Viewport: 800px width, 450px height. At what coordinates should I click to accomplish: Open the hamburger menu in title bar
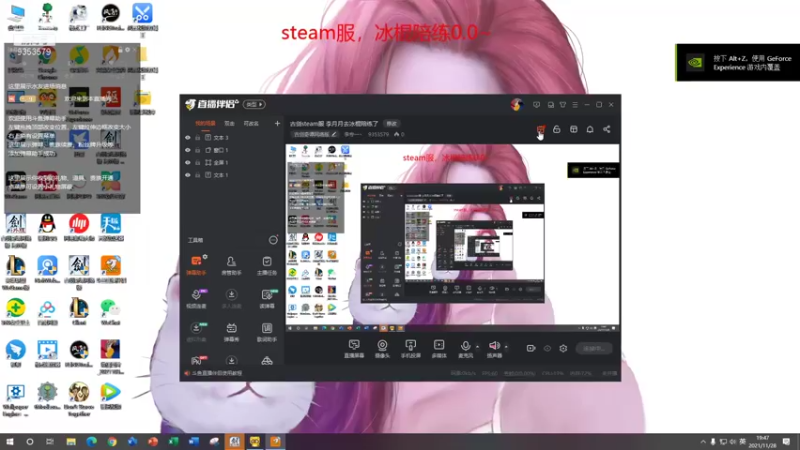tap(575, 105)
